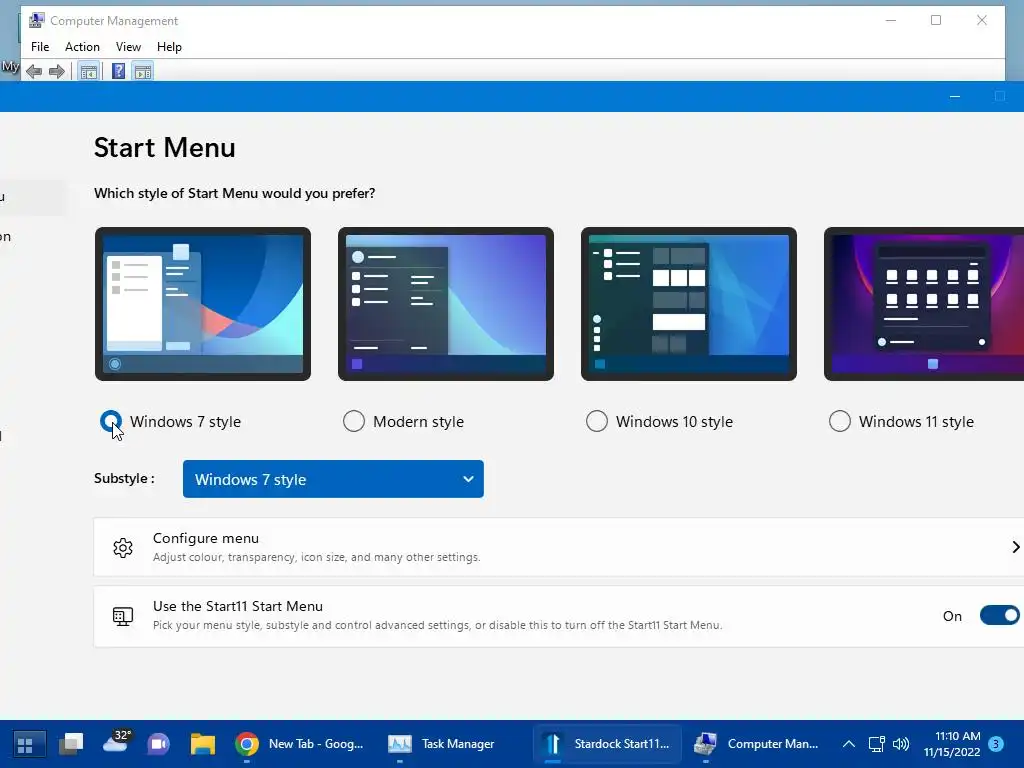Viewport: 1024px width, 768px height.
Task: Click the network icon in system tray
Action: click(x=876, y=744)
